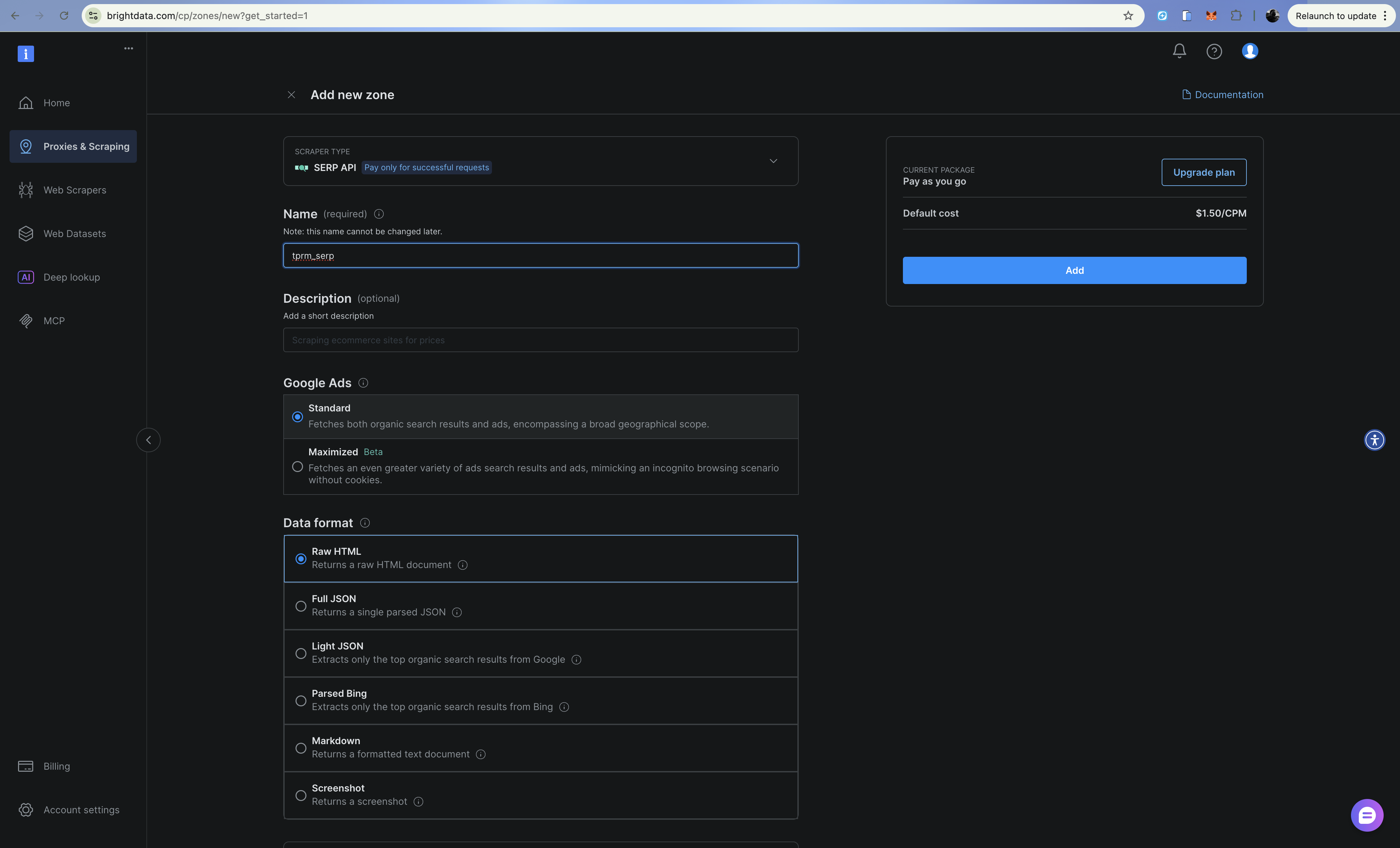Choose Full JSON data format
The image size is (1400, 848).
pos(301,606)
